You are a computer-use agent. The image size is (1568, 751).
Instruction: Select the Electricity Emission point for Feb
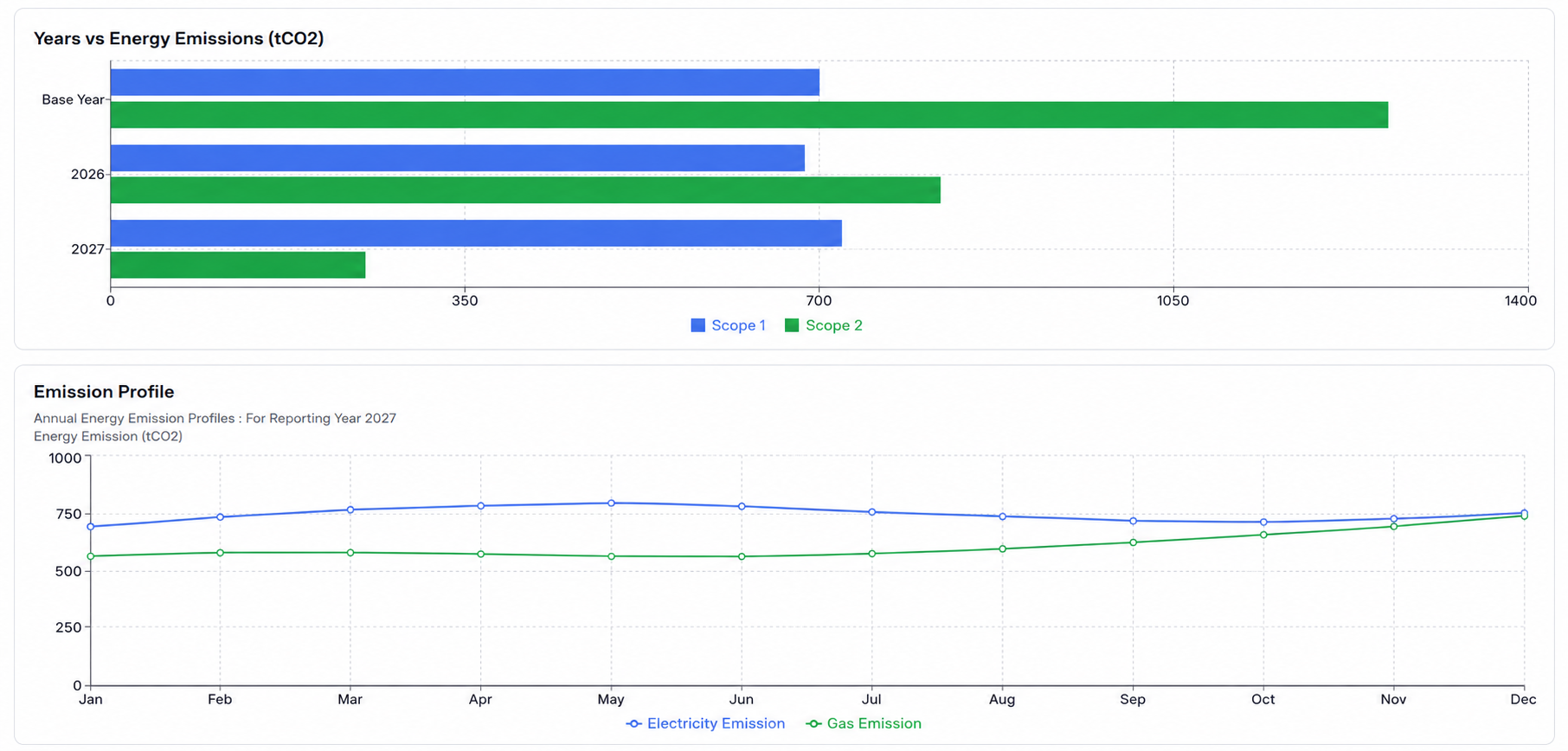pos(220,517)
